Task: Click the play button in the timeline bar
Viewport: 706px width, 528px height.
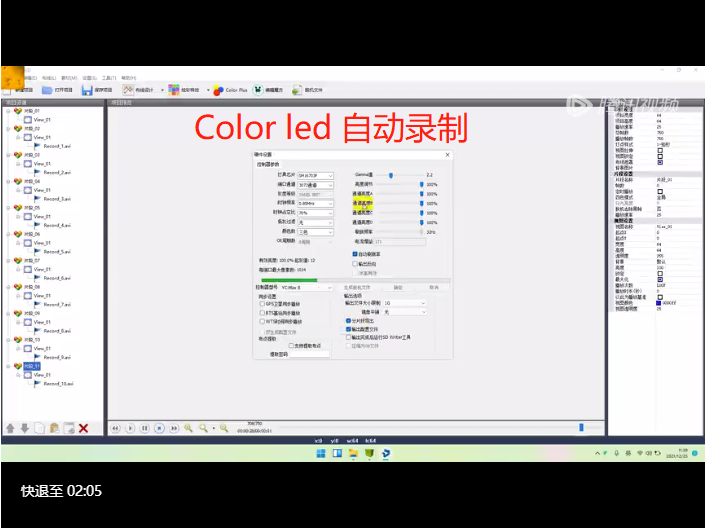Action: pyautogui.click(x=130, y=429)
